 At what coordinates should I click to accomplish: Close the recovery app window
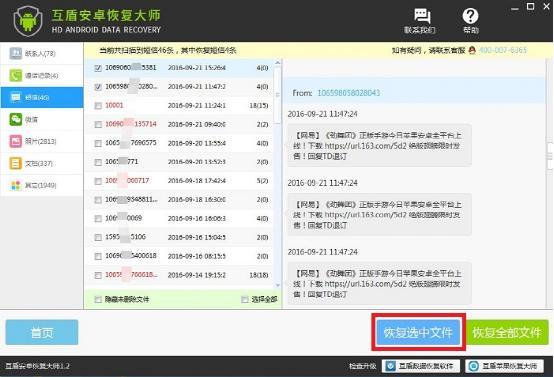[x=547, y=7]
